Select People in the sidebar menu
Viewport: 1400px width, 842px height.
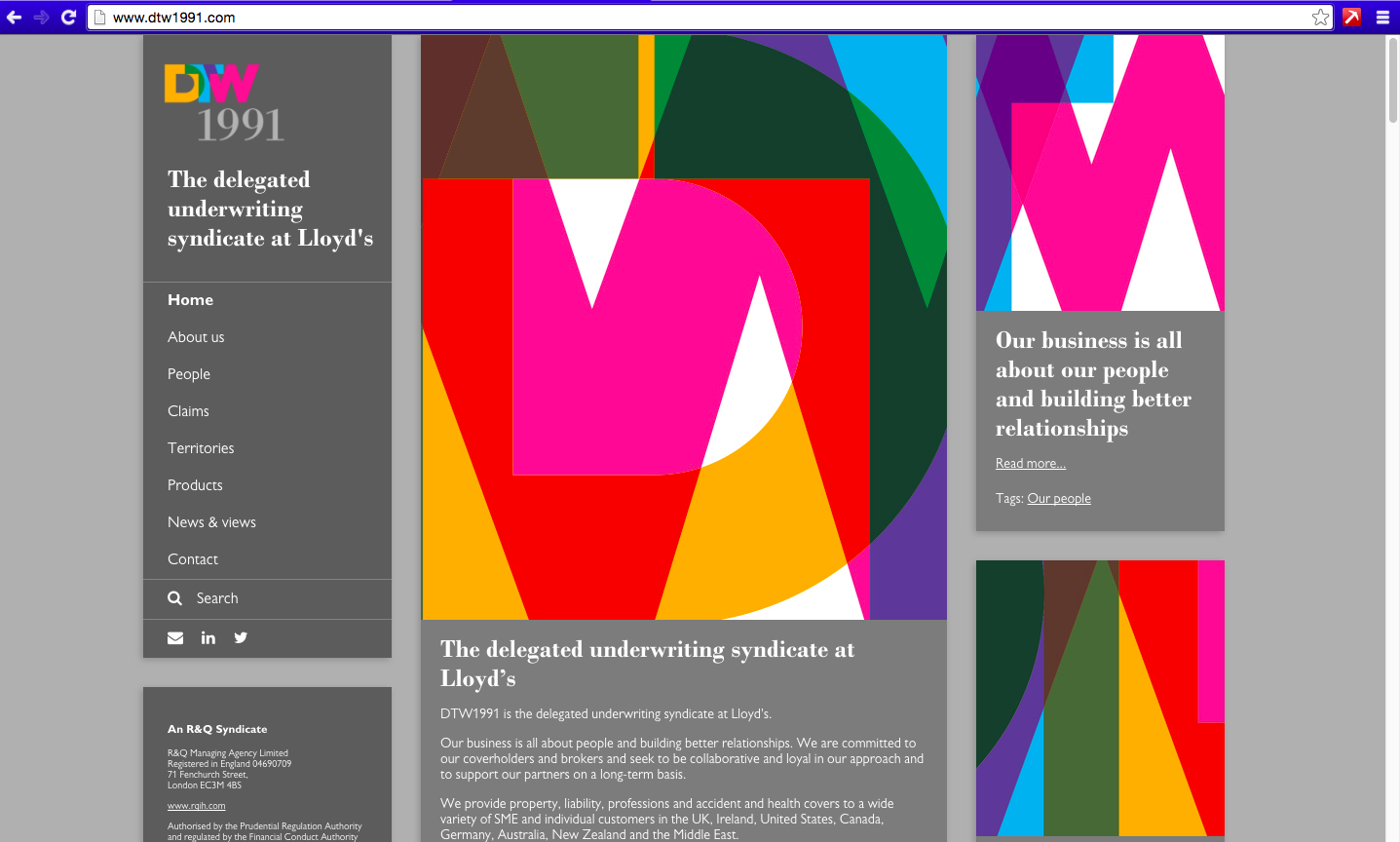pos(189,374)
